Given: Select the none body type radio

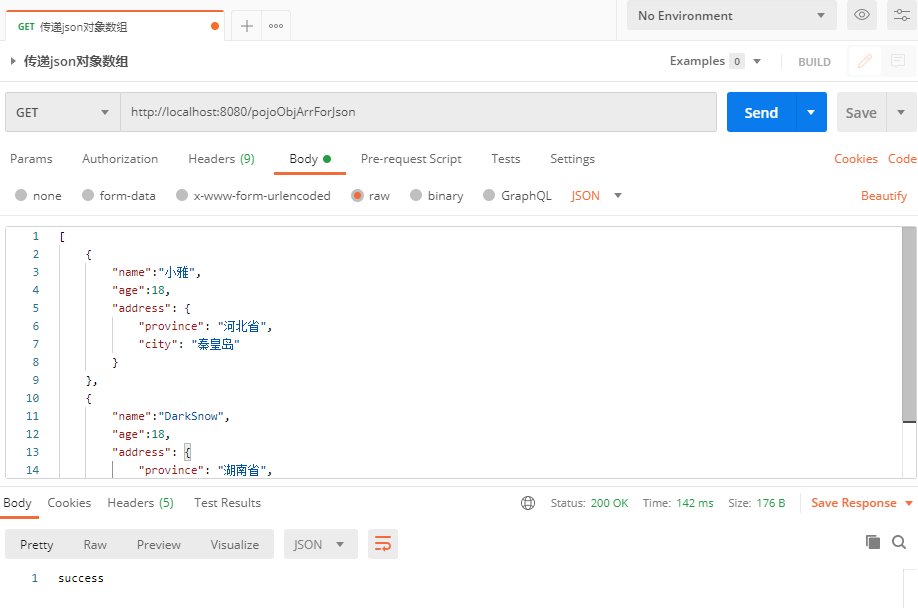Looking at the screenshot, I should 21,195.
